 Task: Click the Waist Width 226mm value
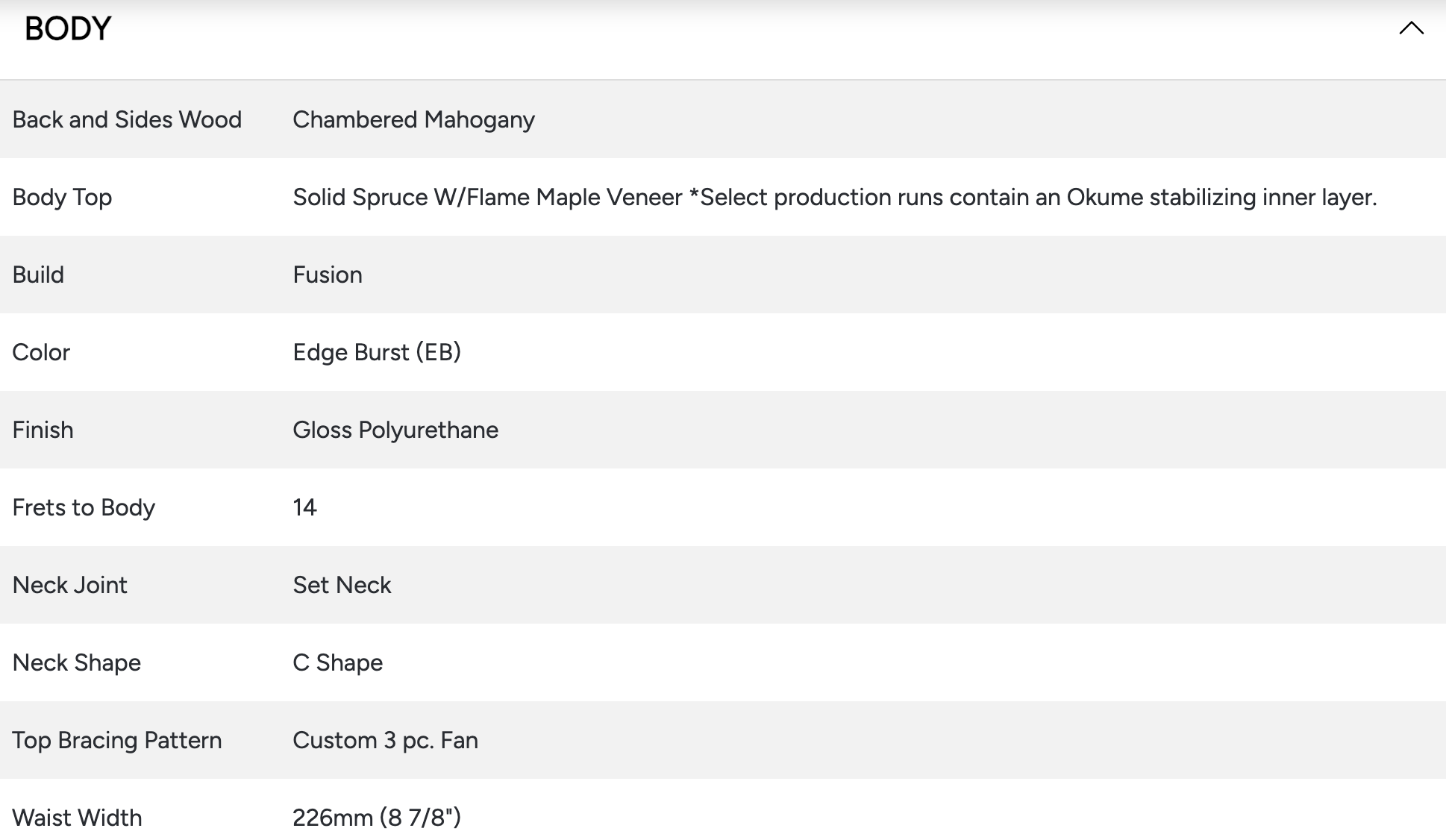pyautogui.click(x=377, y=818)
